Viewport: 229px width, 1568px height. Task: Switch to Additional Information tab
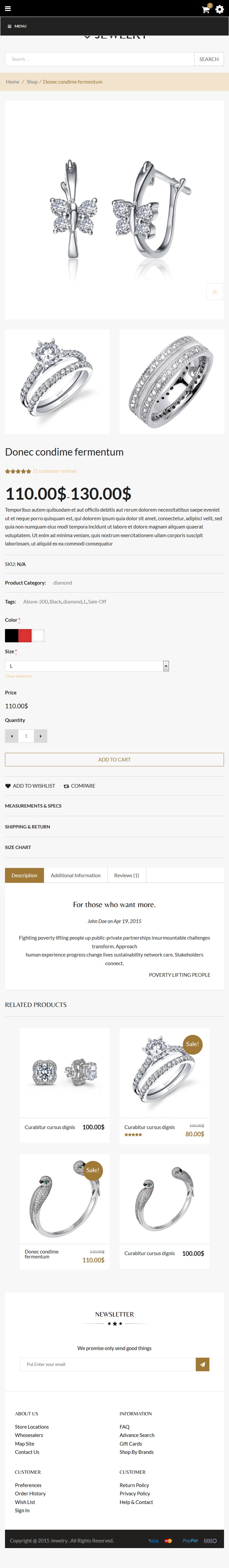point(75,875)
